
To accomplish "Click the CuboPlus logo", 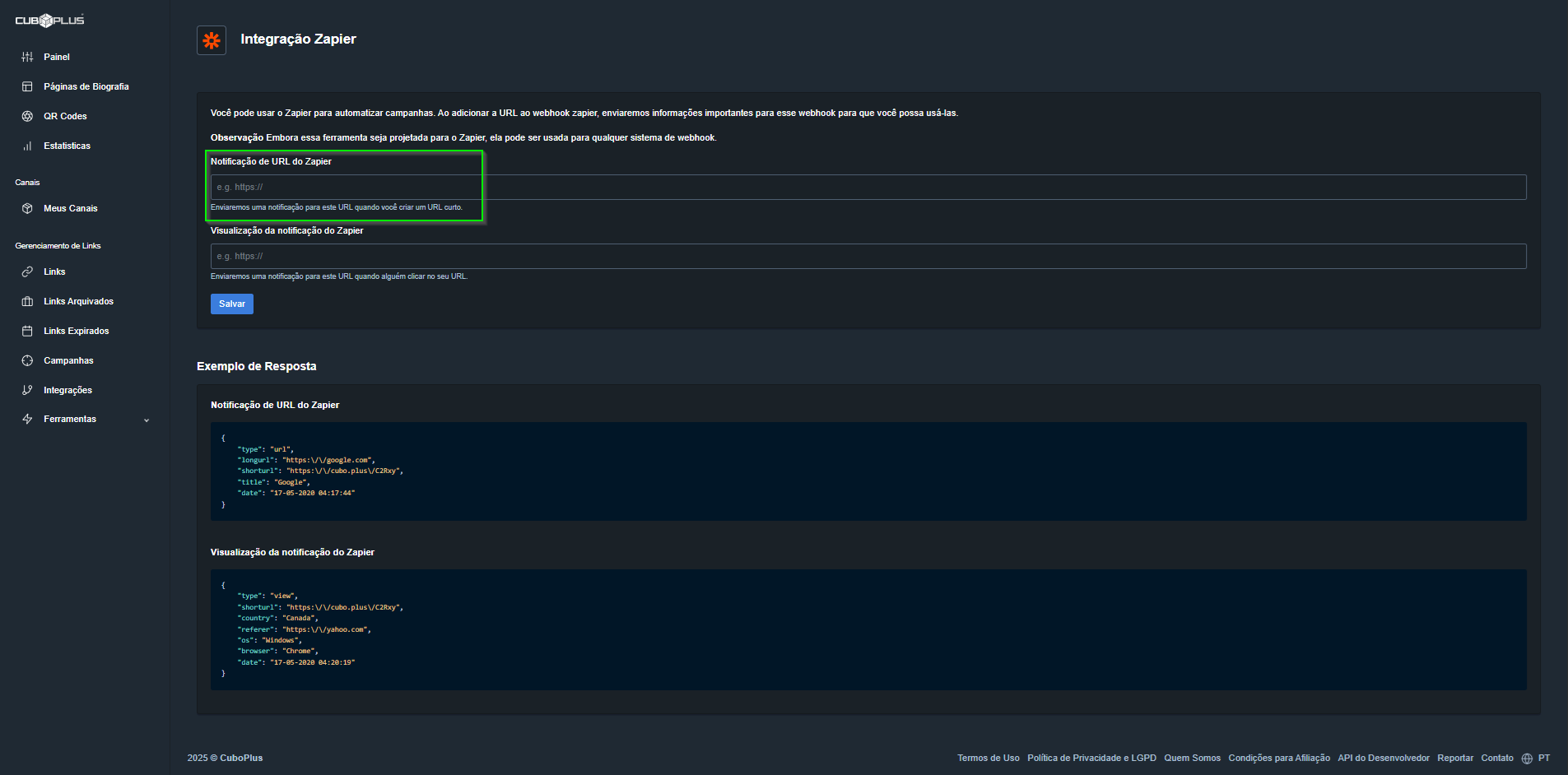I will click(49, 21).
